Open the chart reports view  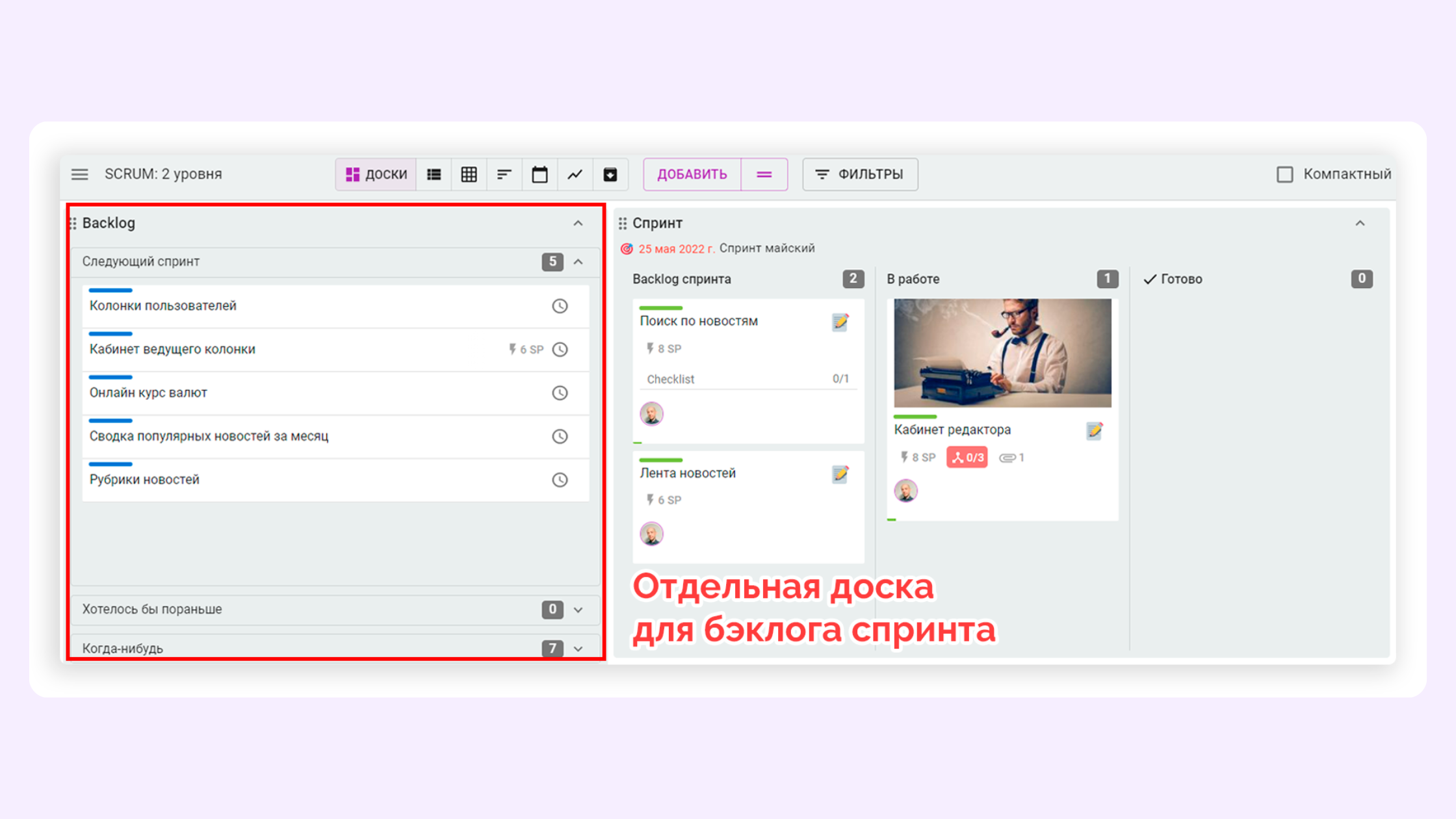point(575,174)
